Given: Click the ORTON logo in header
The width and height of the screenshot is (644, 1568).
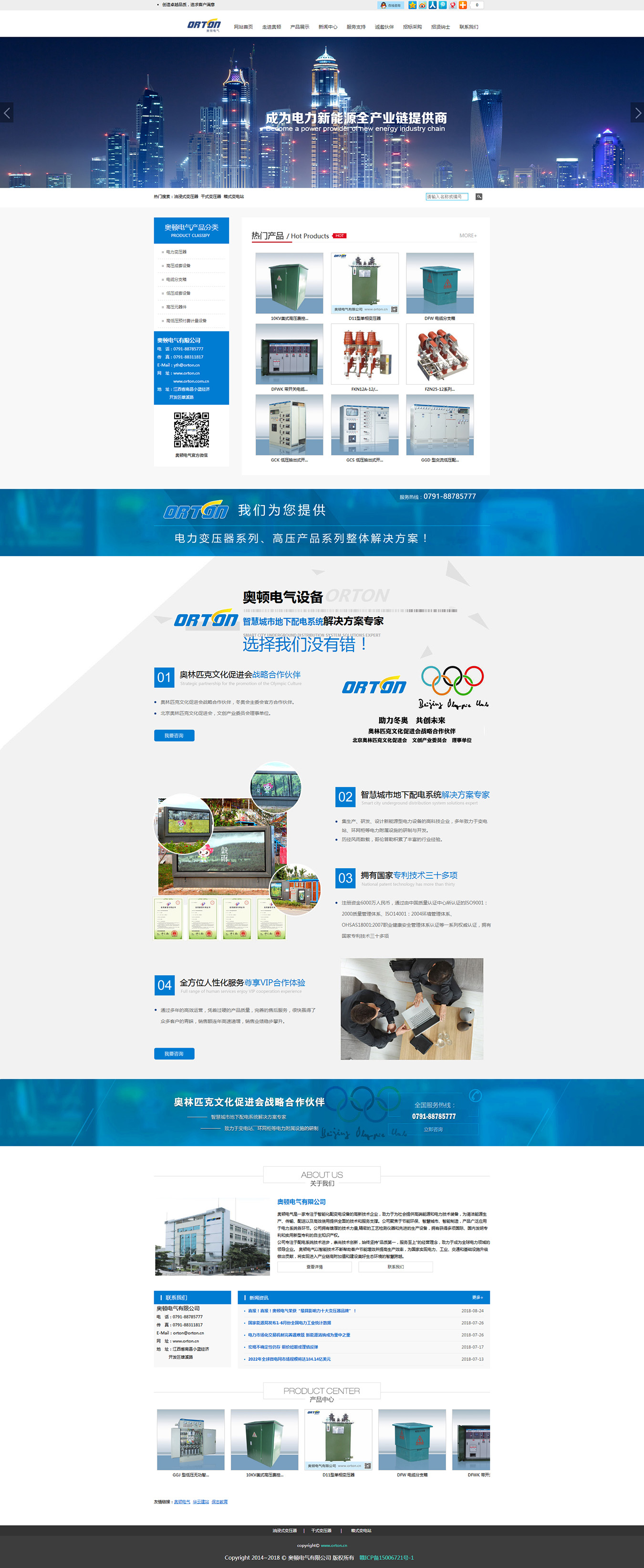Looking at the screenshot, I should pos(204,26).
